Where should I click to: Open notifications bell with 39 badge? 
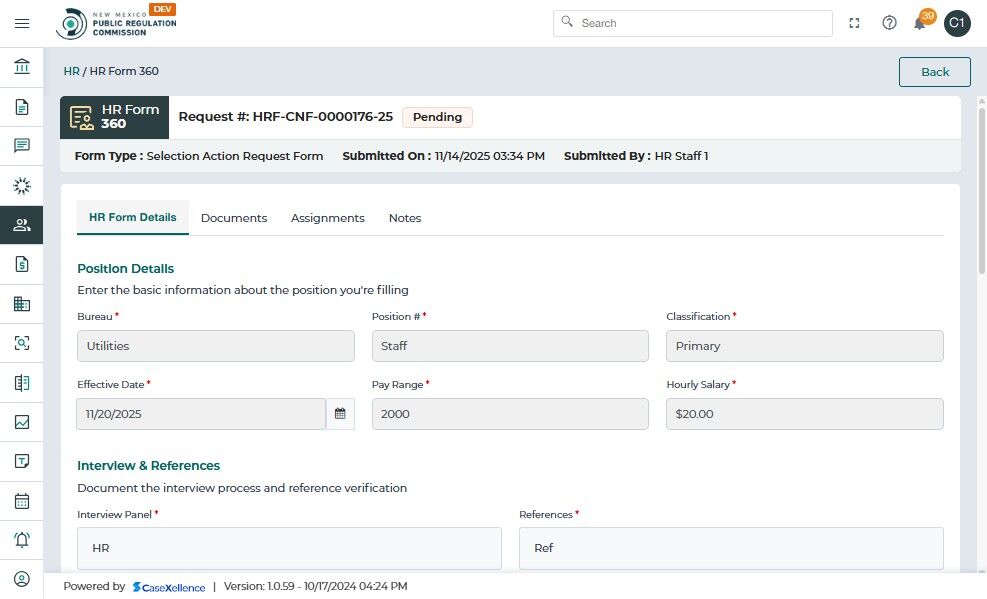pos(920,23)
